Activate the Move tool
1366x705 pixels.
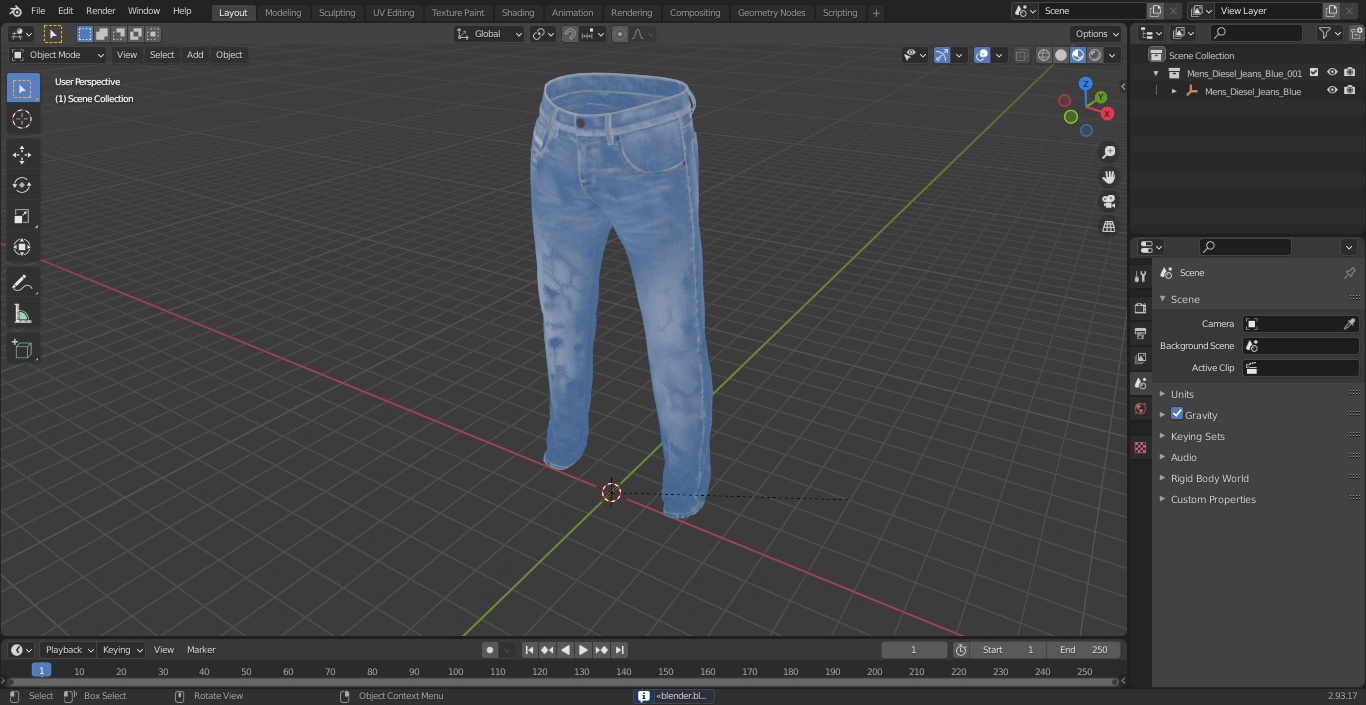pyautogui.click(x=22, y=154)
